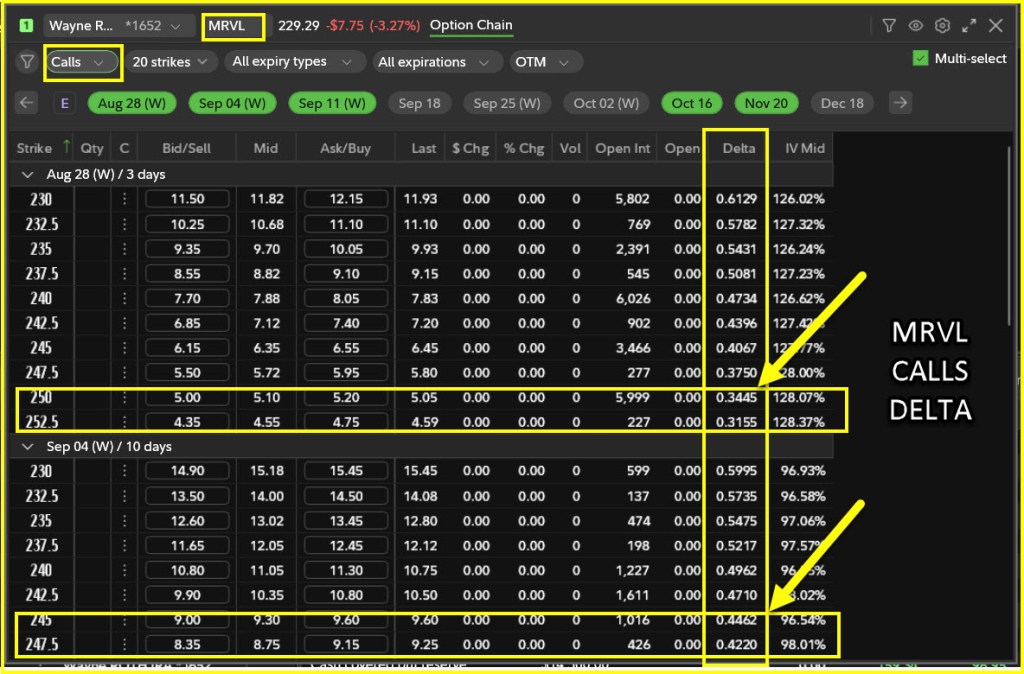The image size is (1024, 674).
Task: Open the menu dots for the 235 Sep 04 row
Action: (124, 521)
